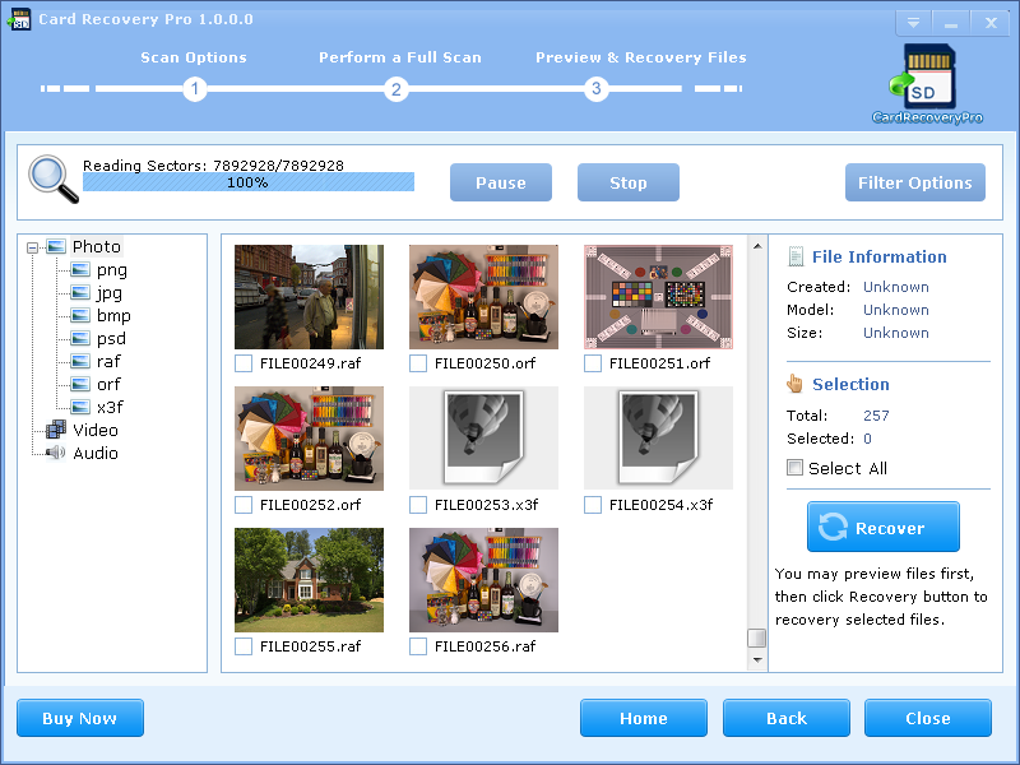Click the magnifying glass scan icon

click(x=53, y=179)
